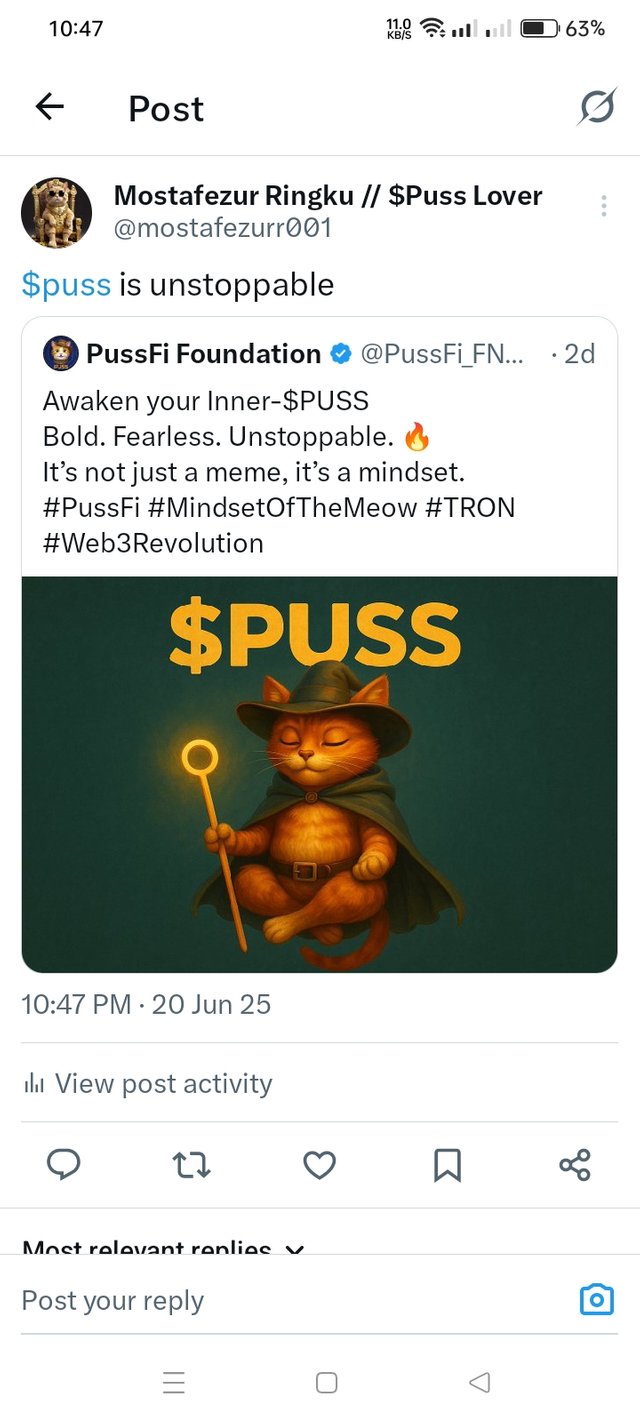
Task: Repost using the retweet icon
Action: click(x=191, y=1165)
